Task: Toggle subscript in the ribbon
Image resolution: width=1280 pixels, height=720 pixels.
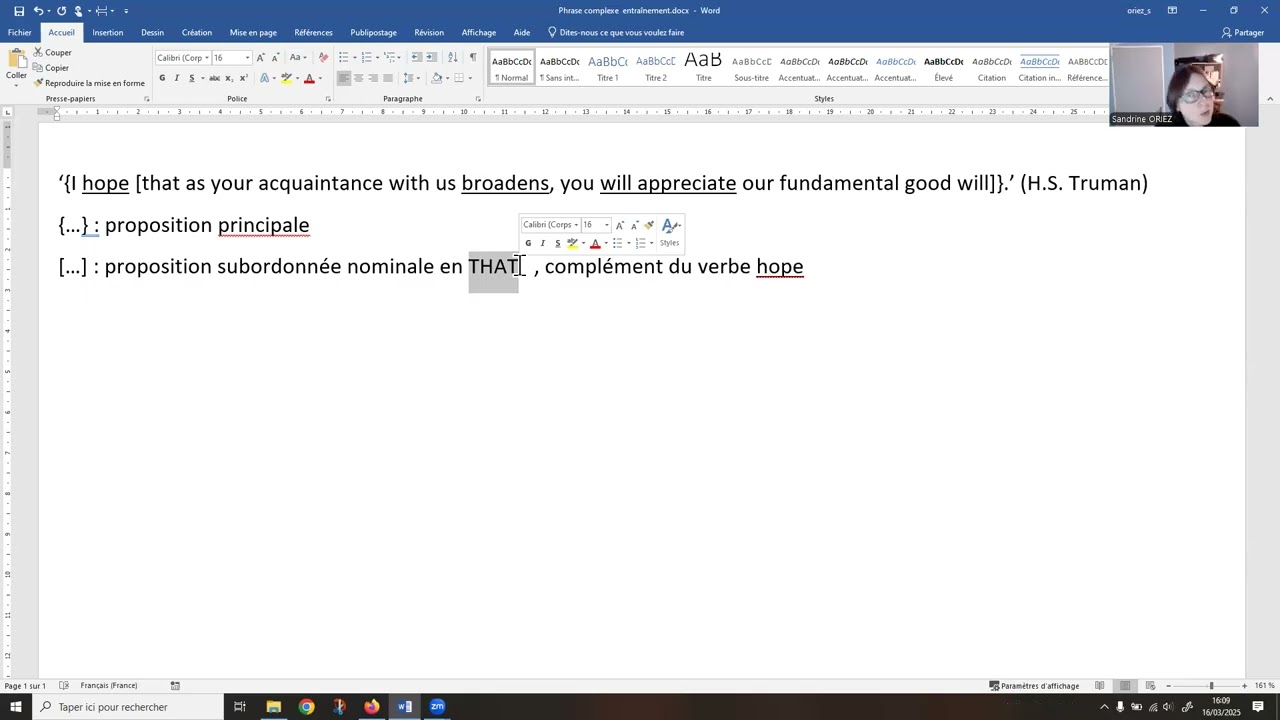Action: [229, 78]
